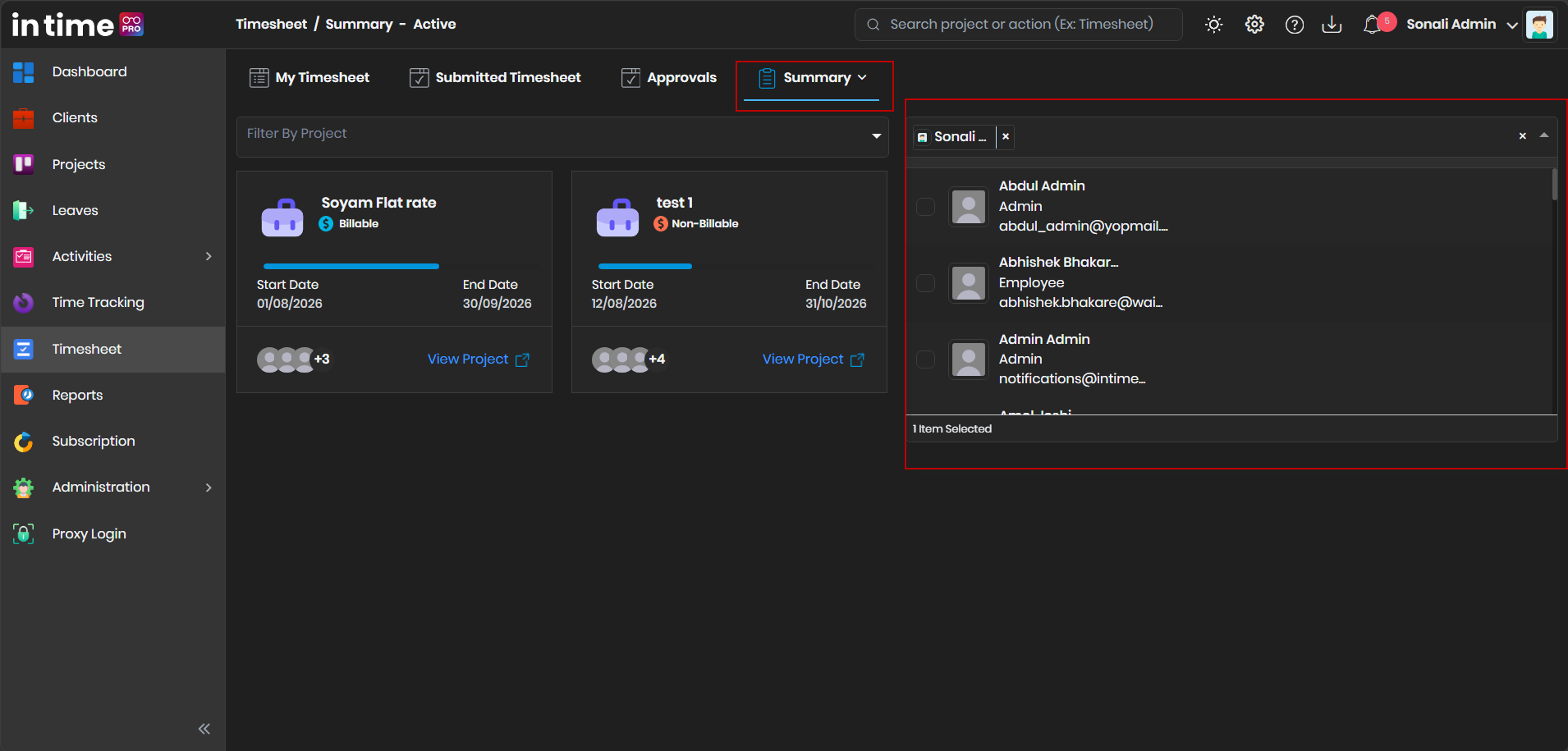
Task: Click the Soyam Flat rate briefcase icon
Action: click(282, 218)
